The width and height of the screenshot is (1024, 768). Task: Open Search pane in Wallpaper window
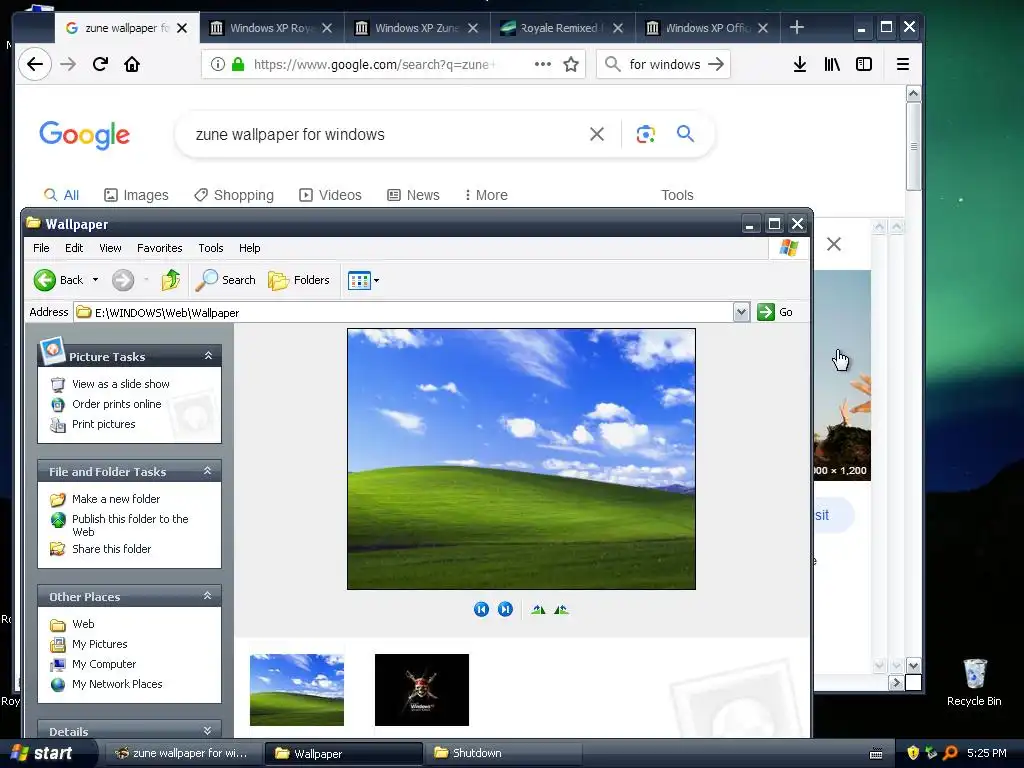click(x=225, y=280)
